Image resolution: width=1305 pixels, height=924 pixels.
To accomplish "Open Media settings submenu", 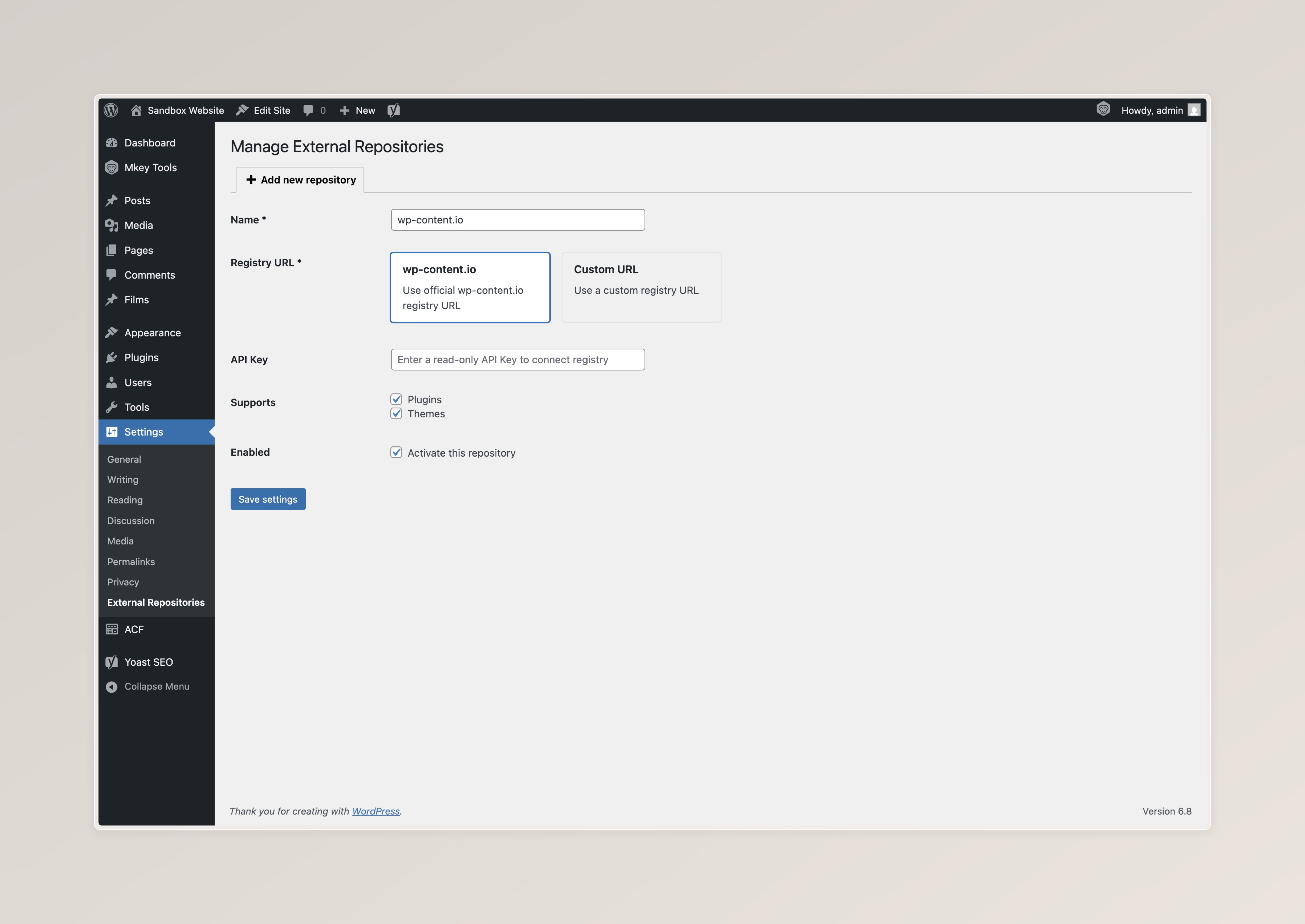I will [121, 541].
